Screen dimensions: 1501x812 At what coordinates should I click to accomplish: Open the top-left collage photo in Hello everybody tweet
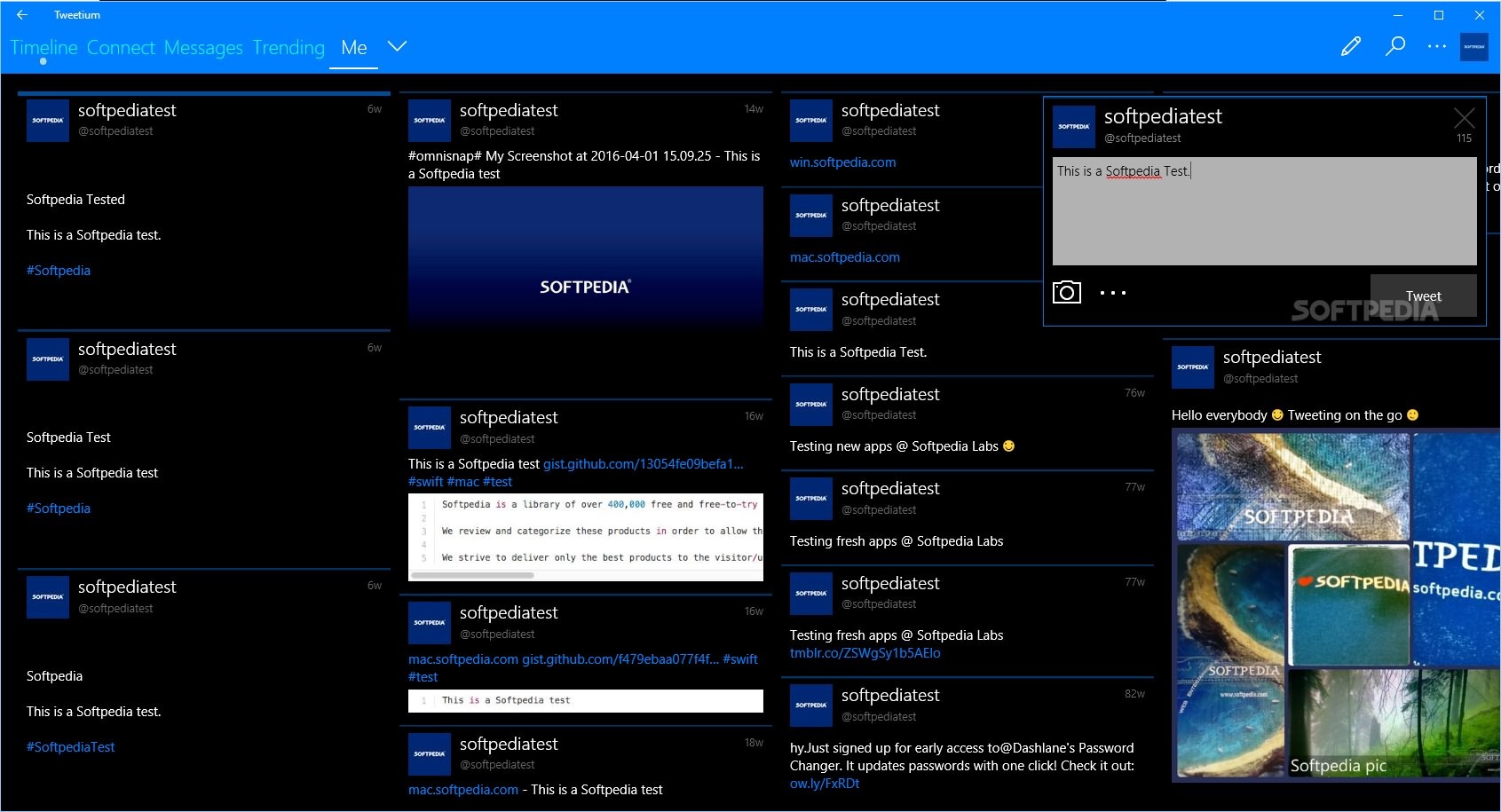(1292, 486)
